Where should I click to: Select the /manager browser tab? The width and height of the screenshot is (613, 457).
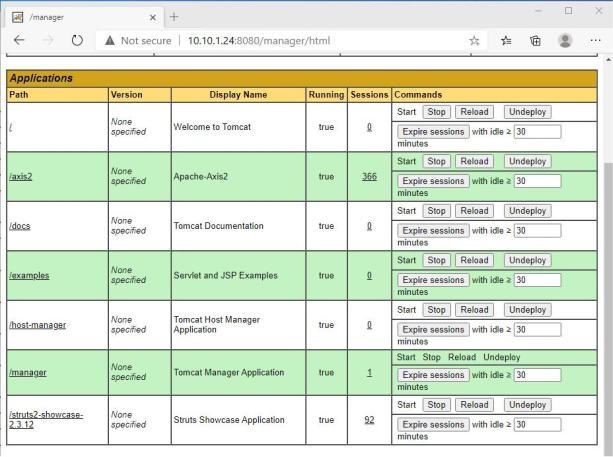(84, 17)
